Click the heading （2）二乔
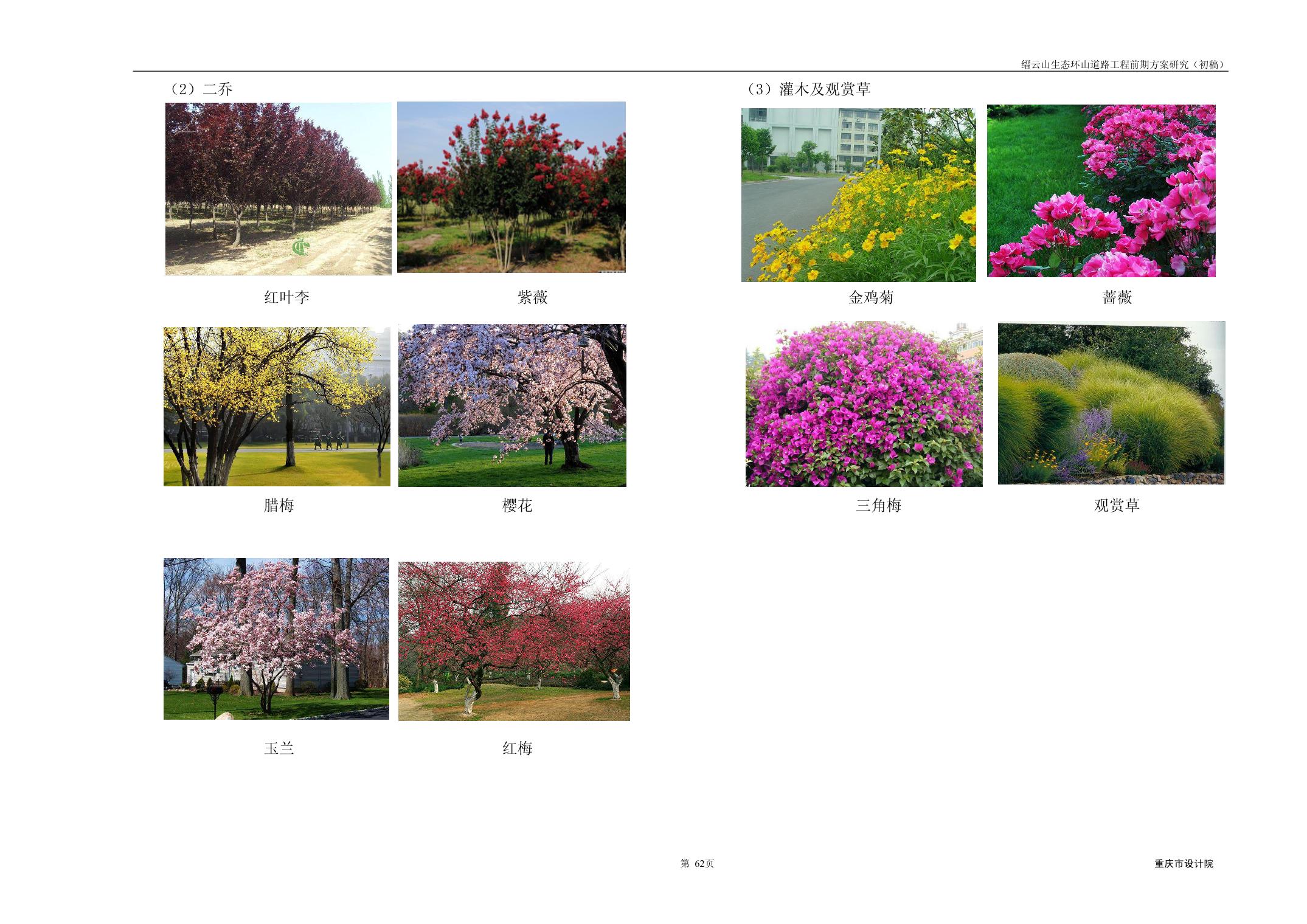The image size is (1307, 924). (199, 89)
